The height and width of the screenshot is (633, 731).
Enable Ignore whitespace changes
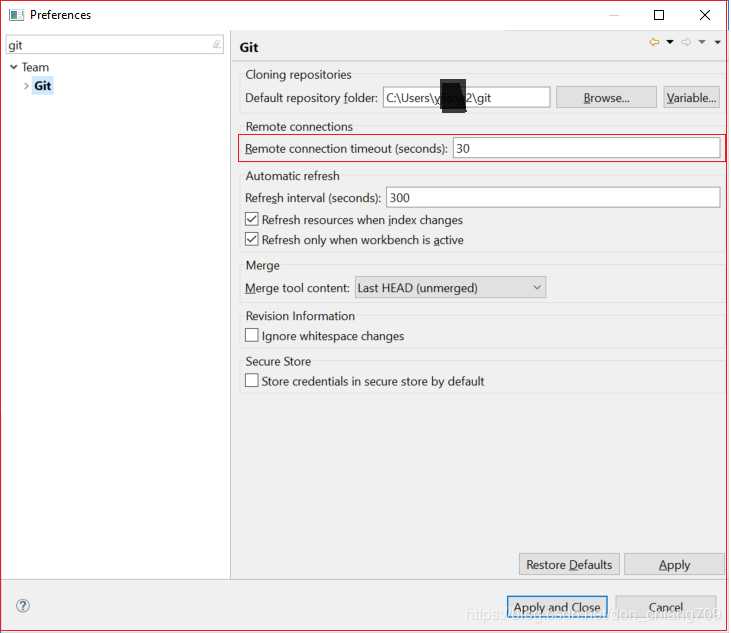pyautogui.click(x=251, y=335)
